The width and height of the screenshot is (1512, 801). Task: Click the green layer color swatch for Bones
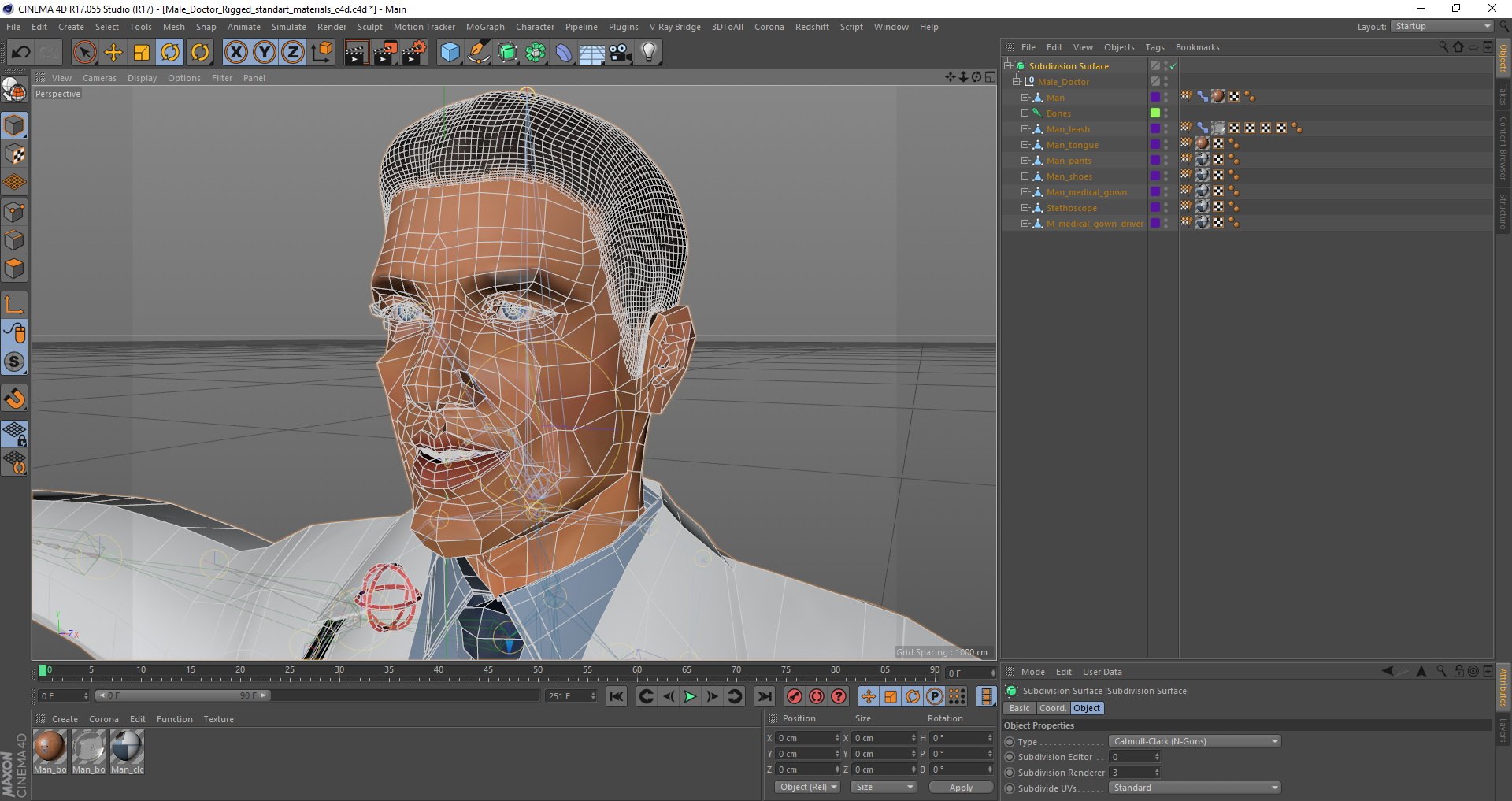click(x=1155, y=113)
